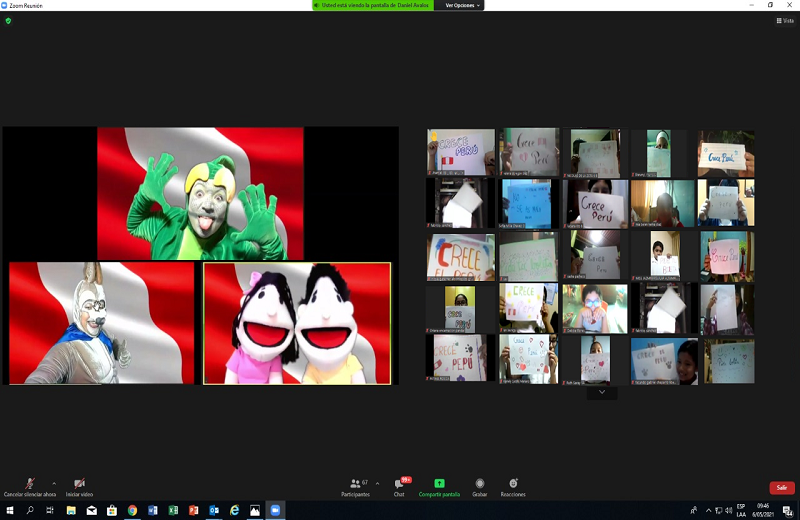Open the Ver Opciones dropdown
This screenshot has height=520, width=800.
(462, 5)
